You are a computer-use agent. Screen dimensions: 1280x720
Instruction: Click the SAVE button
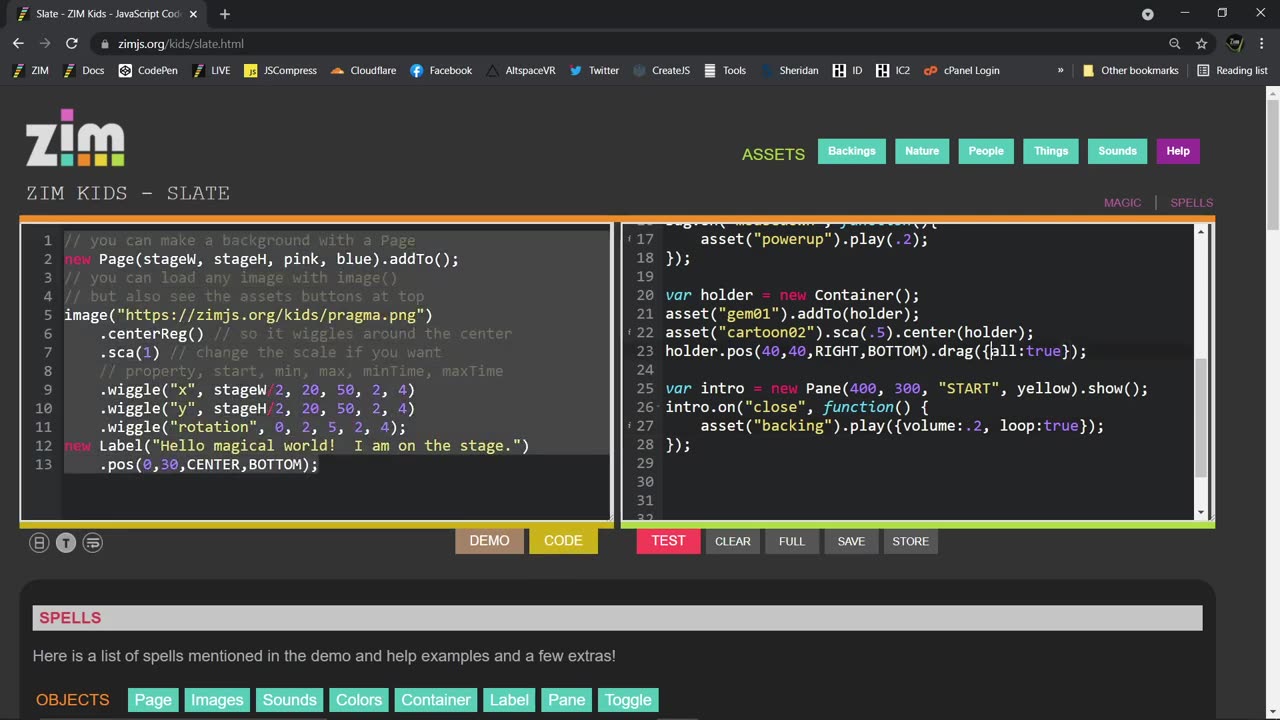pos(851,541)
